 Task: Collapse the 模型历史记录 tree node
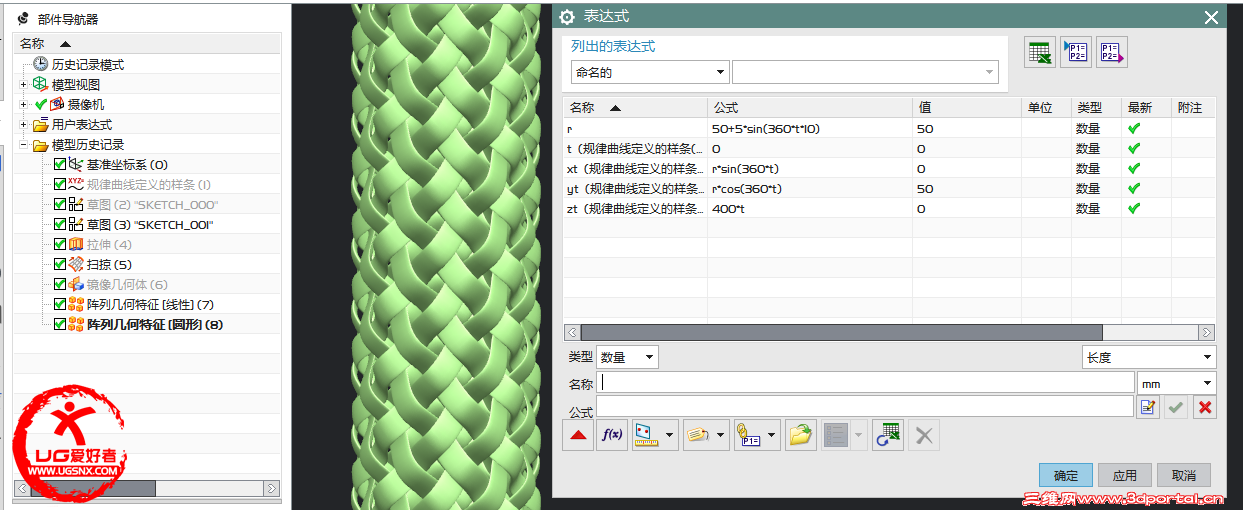pyautogui.click(x=23, y=144)
